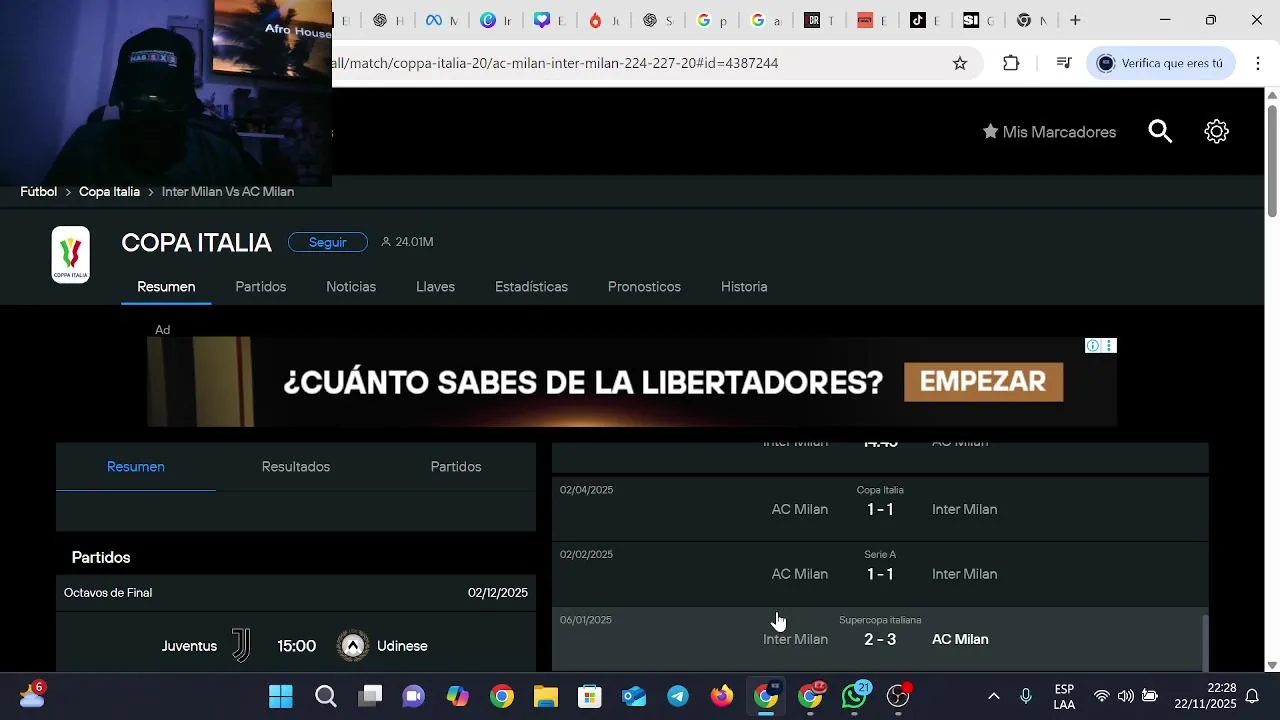Click the Udinese team crest

352,646
